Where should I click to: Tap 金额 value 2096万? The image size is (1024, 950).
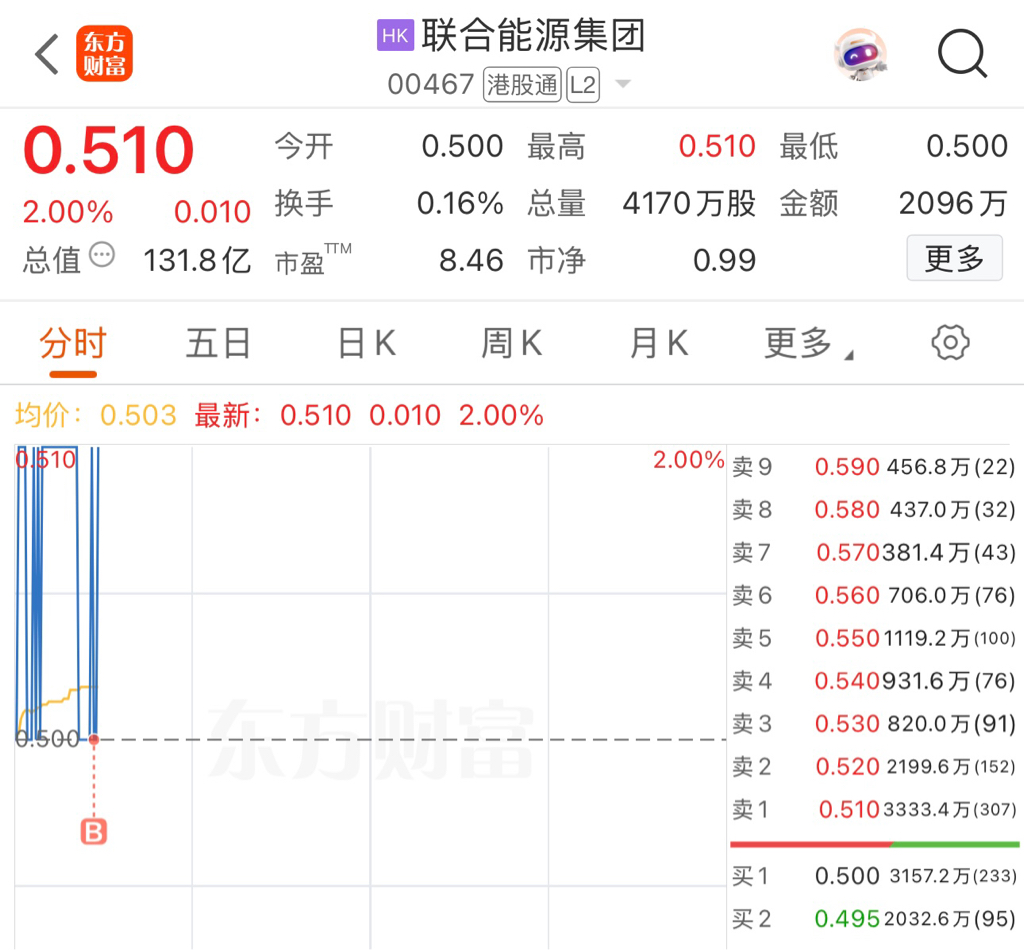953,203
